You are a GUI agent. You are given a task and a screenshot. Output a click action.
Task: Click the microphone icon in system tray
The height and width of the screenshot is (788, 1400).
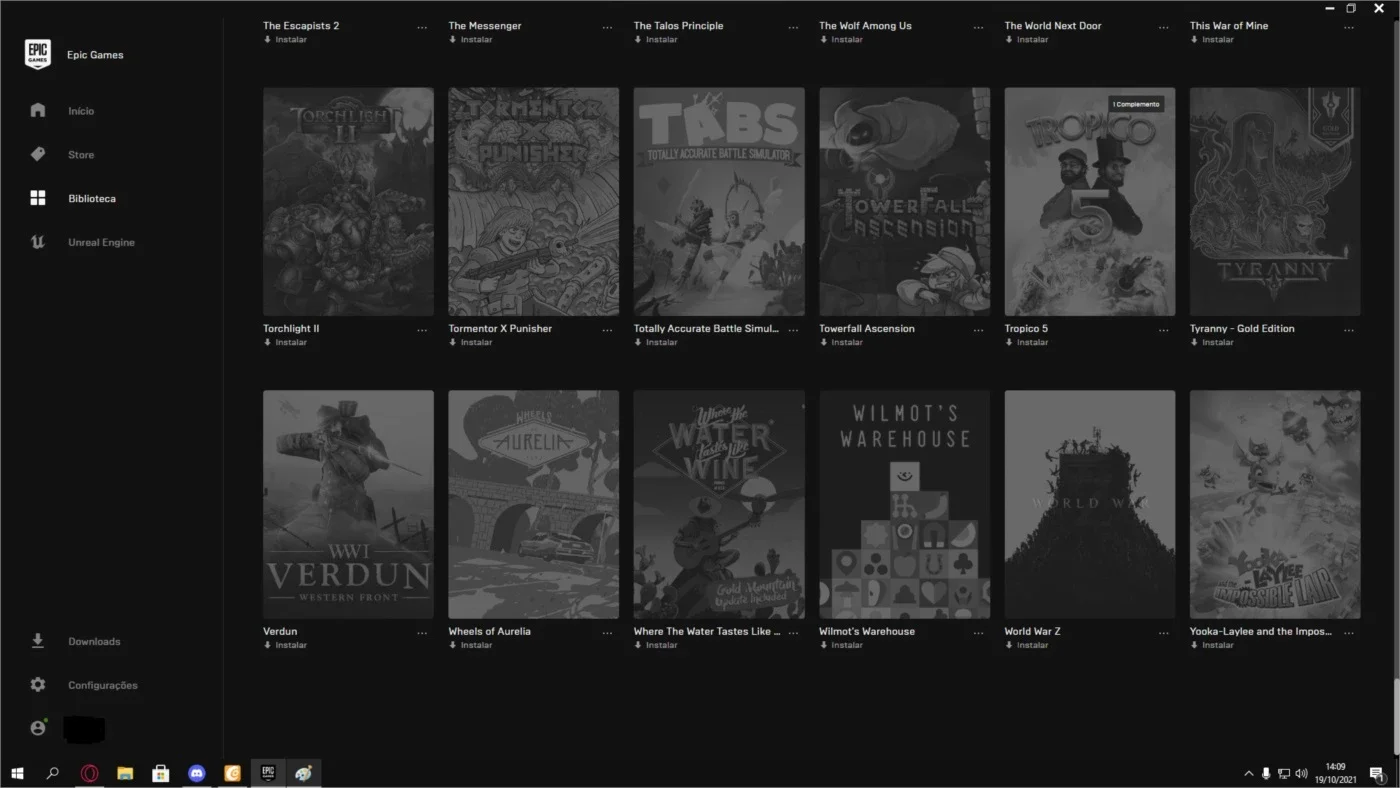(1266, 773)
